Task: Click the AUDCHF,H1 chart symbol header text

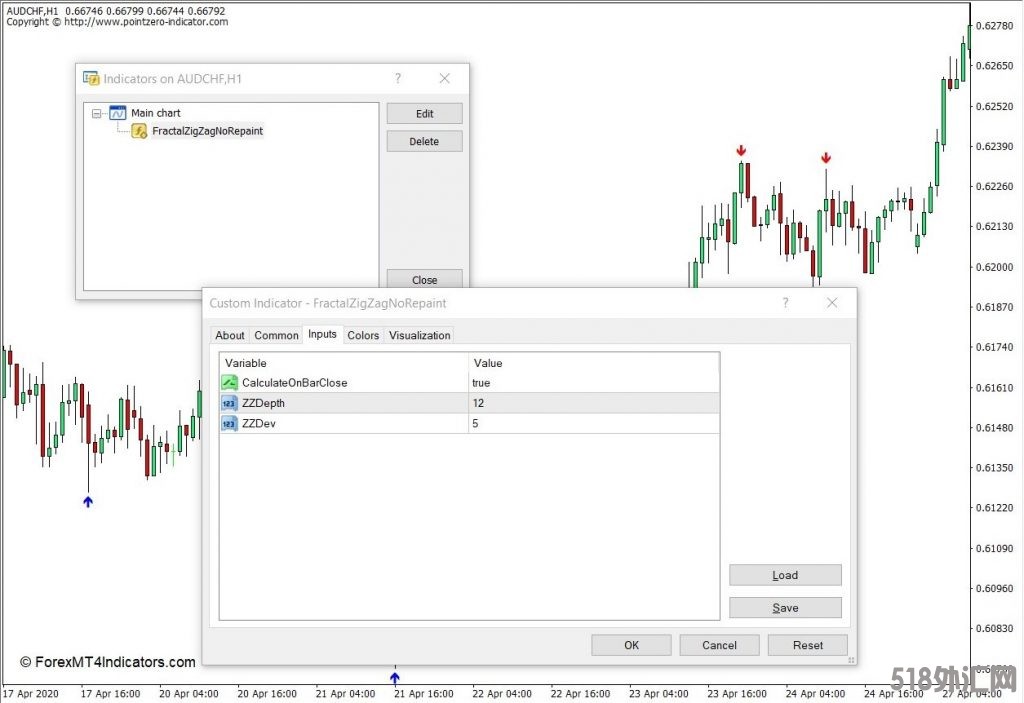Action: click(32, 11)
